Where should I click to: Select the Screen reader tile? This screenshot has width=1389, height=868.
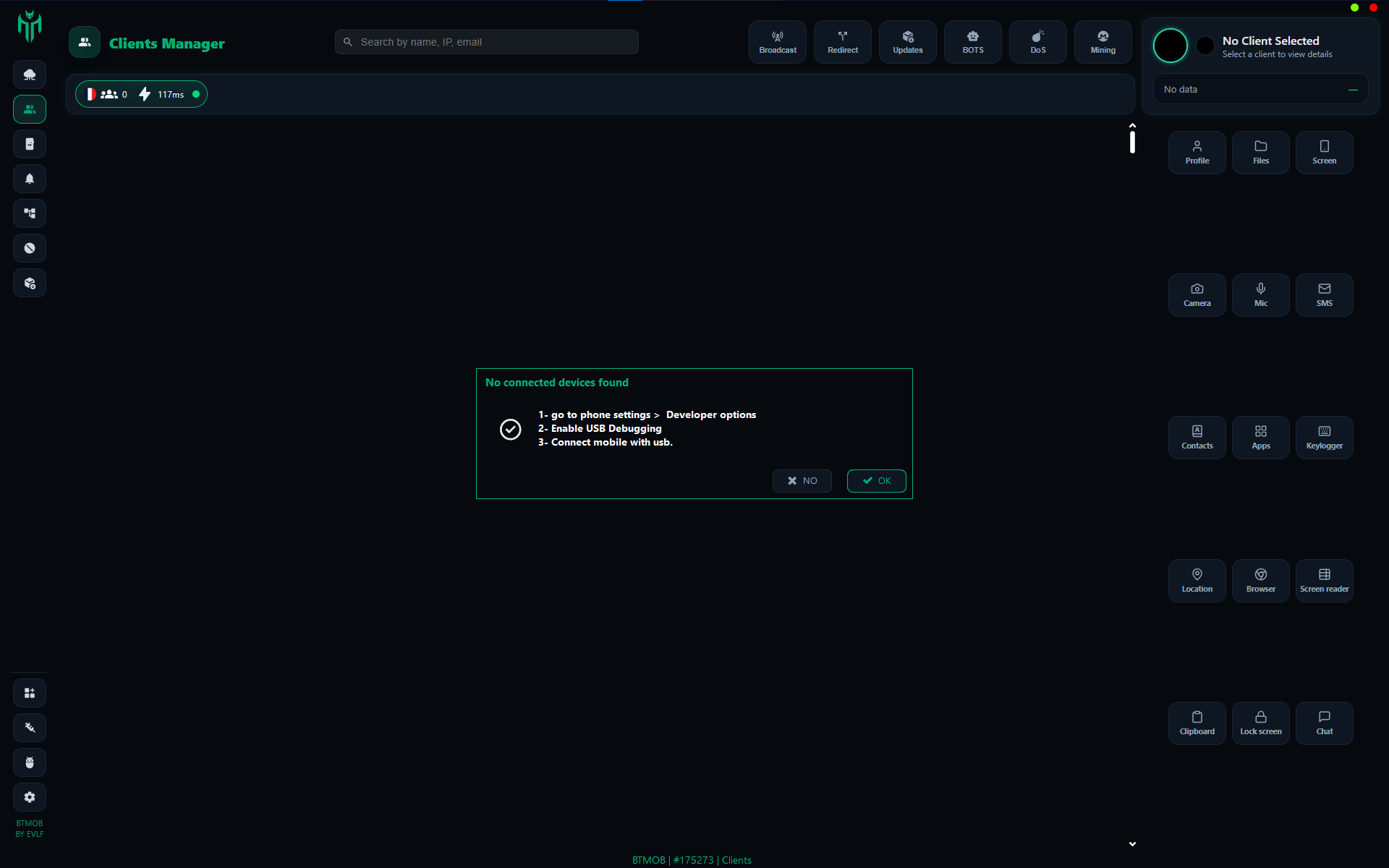[x=1324, y=580]
